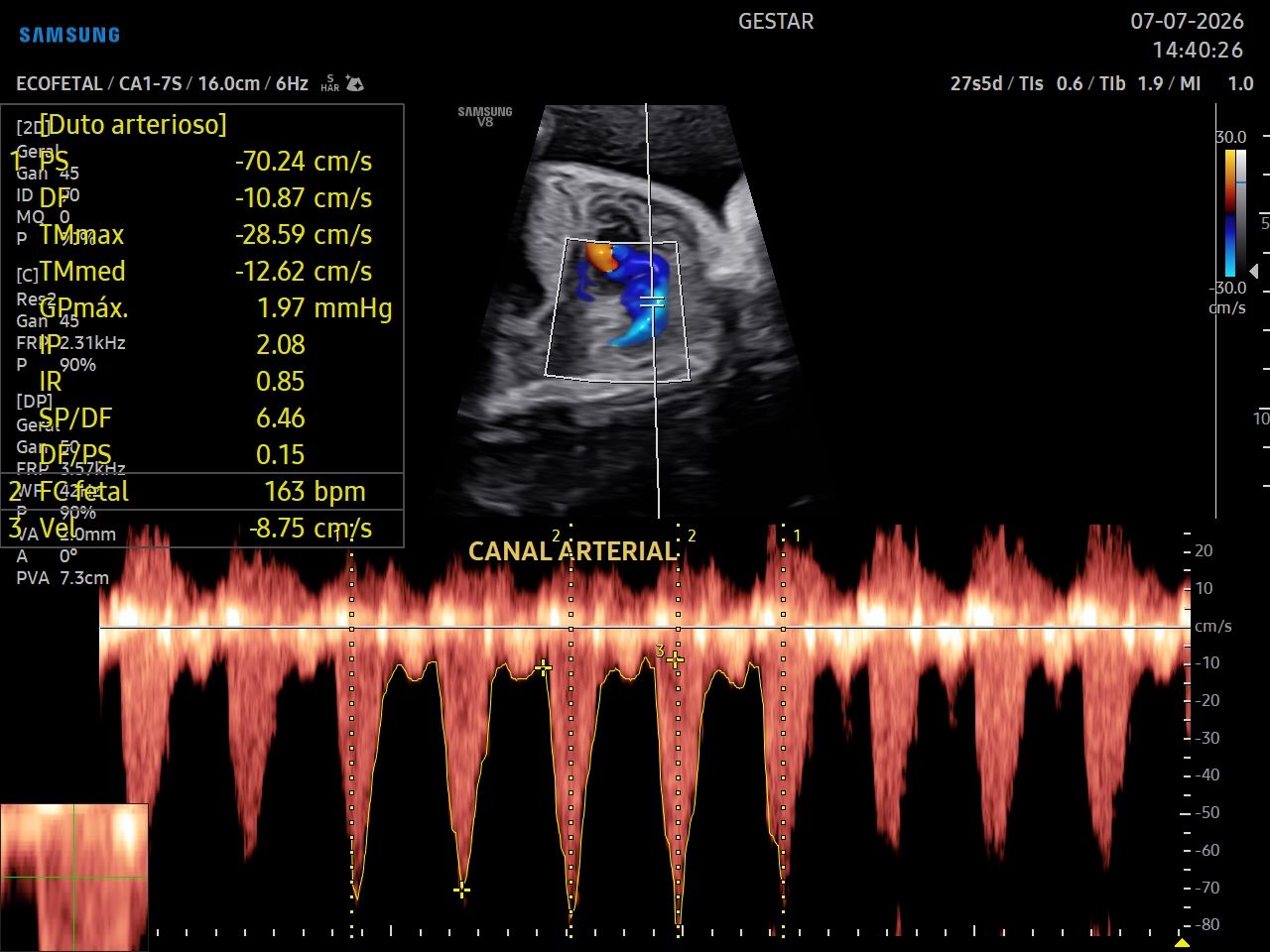Click the color Doppler velocity scale bar
1270x952 pixels.
point(1230,213)
